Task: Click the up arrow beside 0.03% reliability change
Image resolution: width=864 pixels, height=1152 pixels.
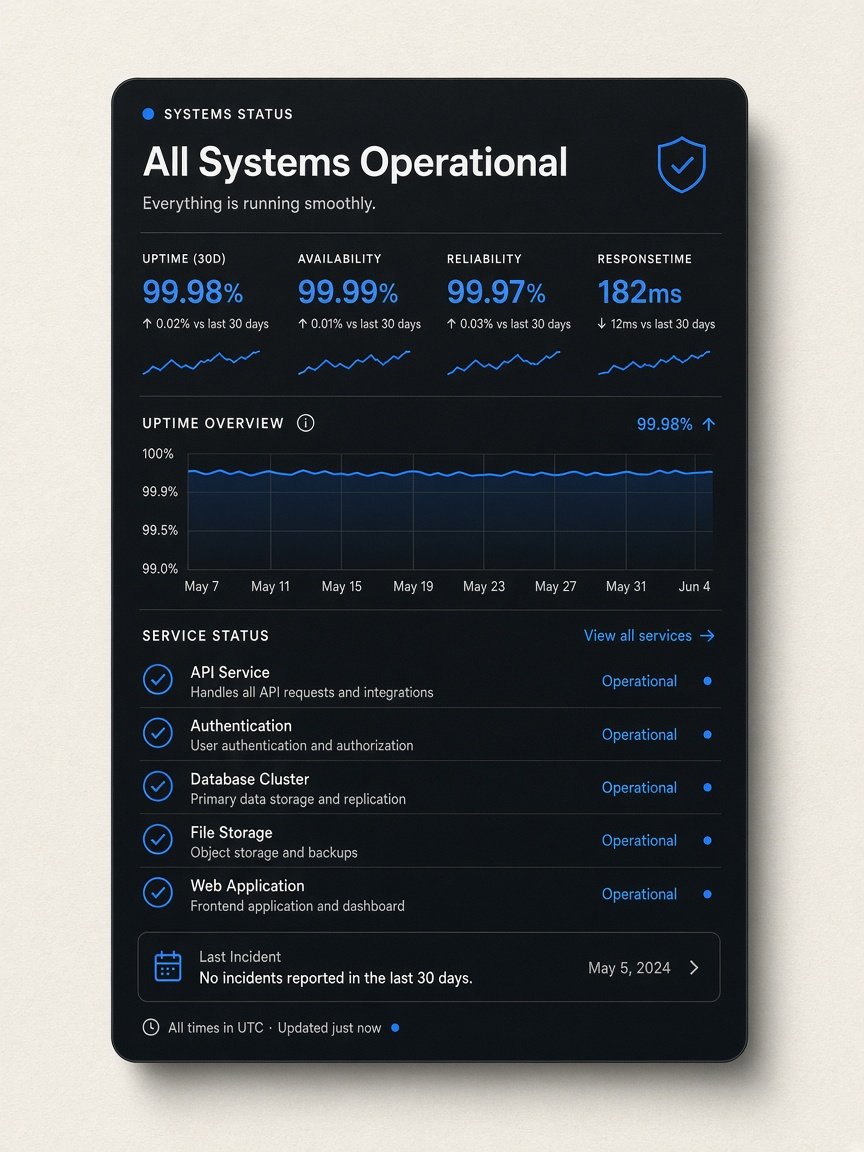Action: tap(451, 324)
